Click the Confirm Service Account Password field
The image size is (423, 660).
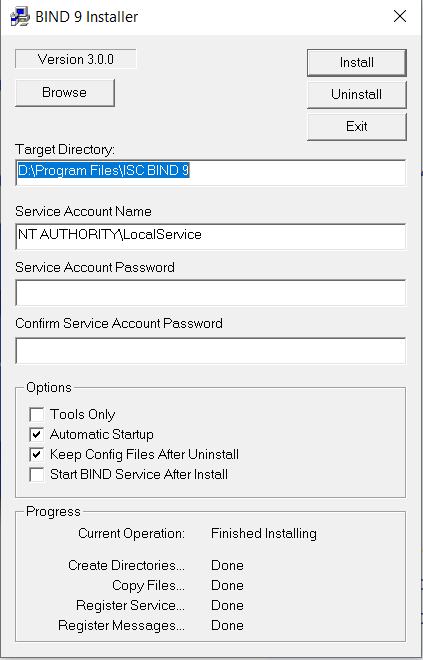(x=210, y=350)
